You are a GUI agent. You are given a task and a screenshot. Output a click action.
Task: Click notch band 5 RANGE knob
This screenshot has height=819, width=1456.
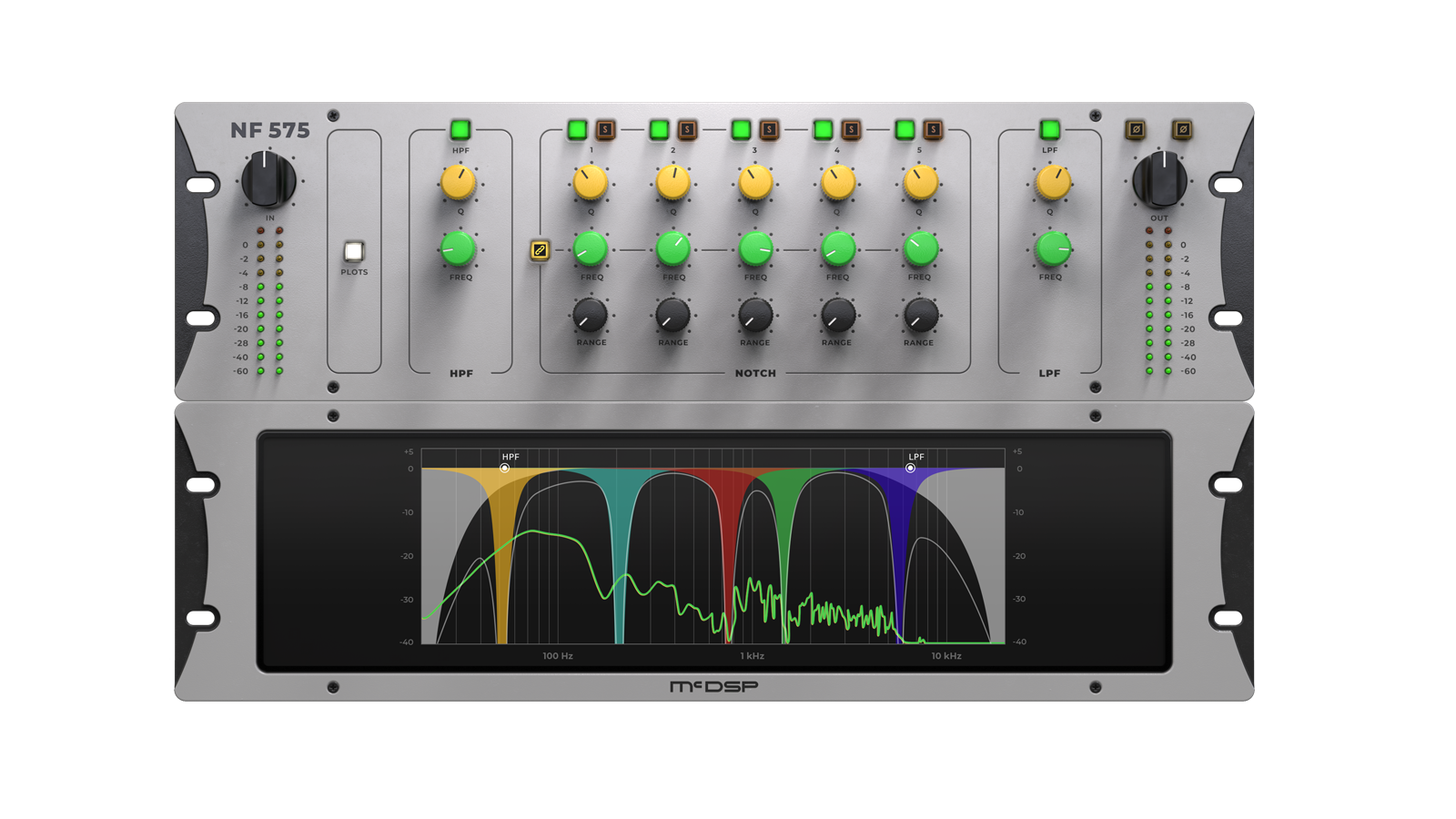[920, 316]
